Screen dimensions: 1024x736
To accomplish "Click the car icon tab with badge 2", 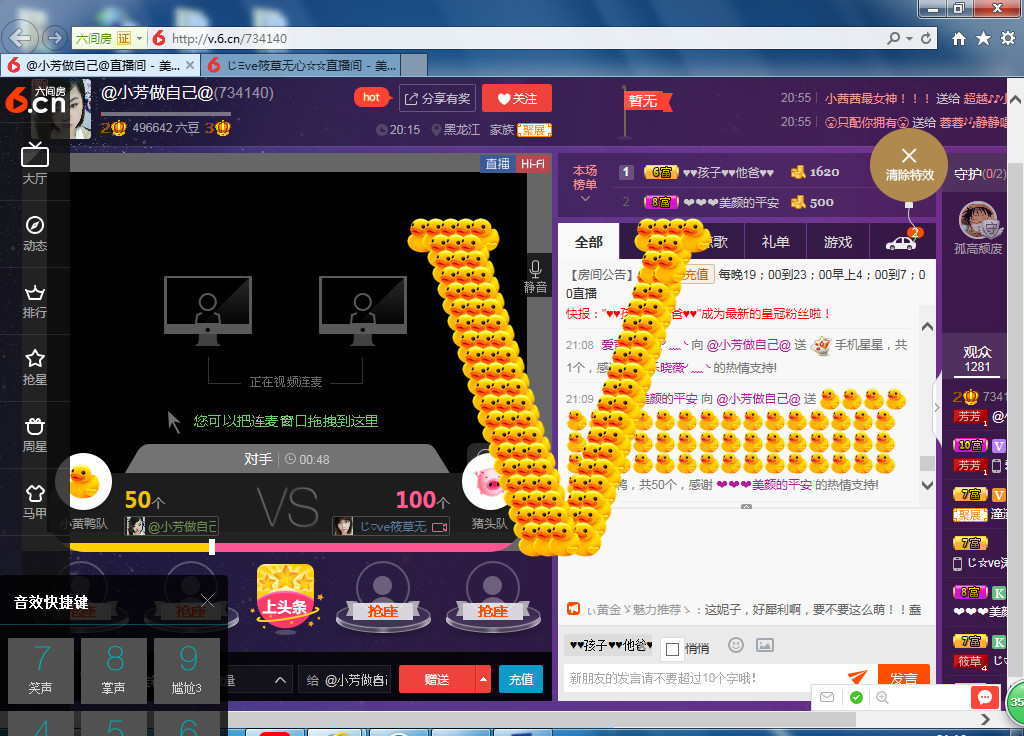I will tap(901, 242).
